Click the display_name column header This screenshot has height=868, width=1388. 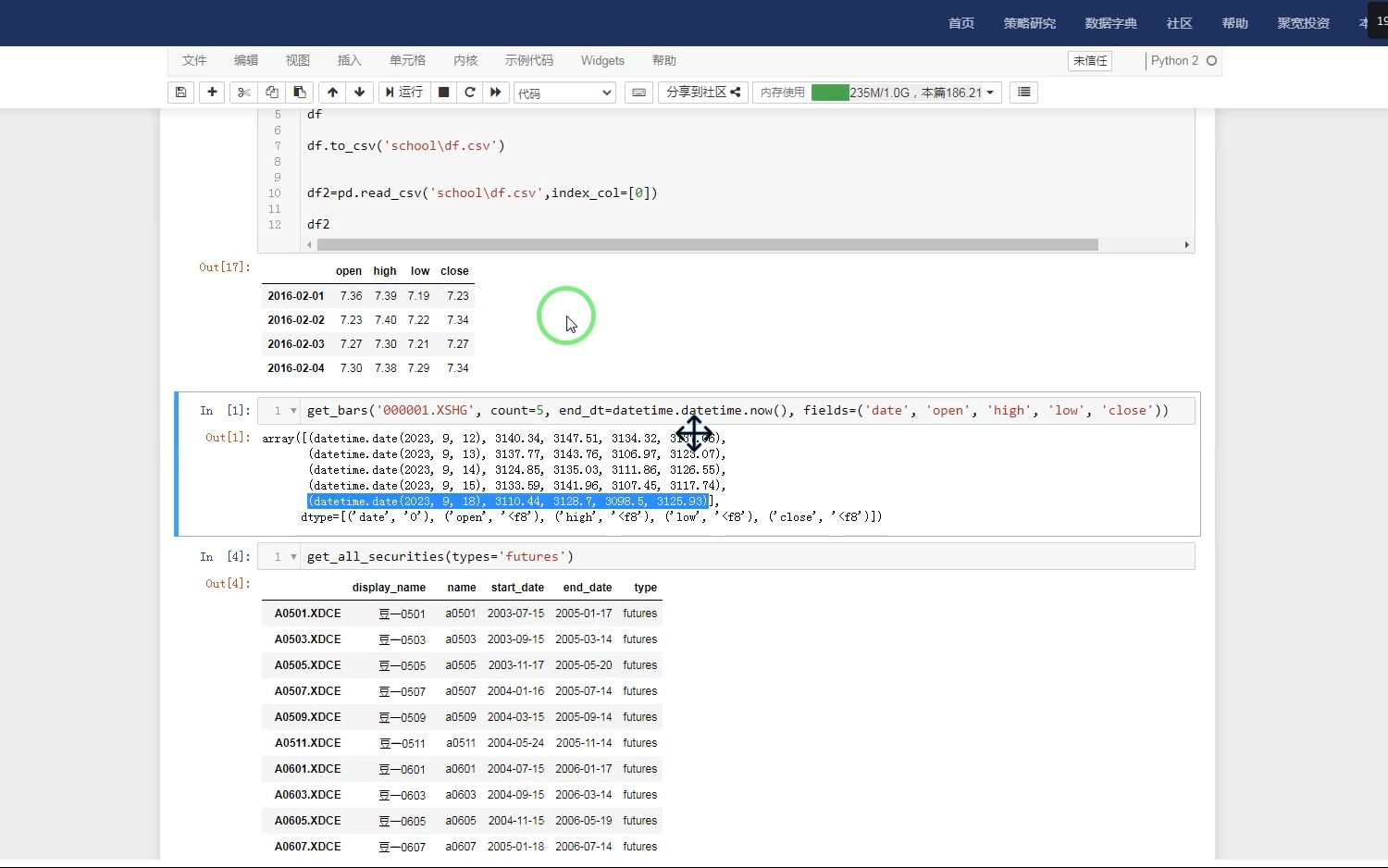point(389,588)
